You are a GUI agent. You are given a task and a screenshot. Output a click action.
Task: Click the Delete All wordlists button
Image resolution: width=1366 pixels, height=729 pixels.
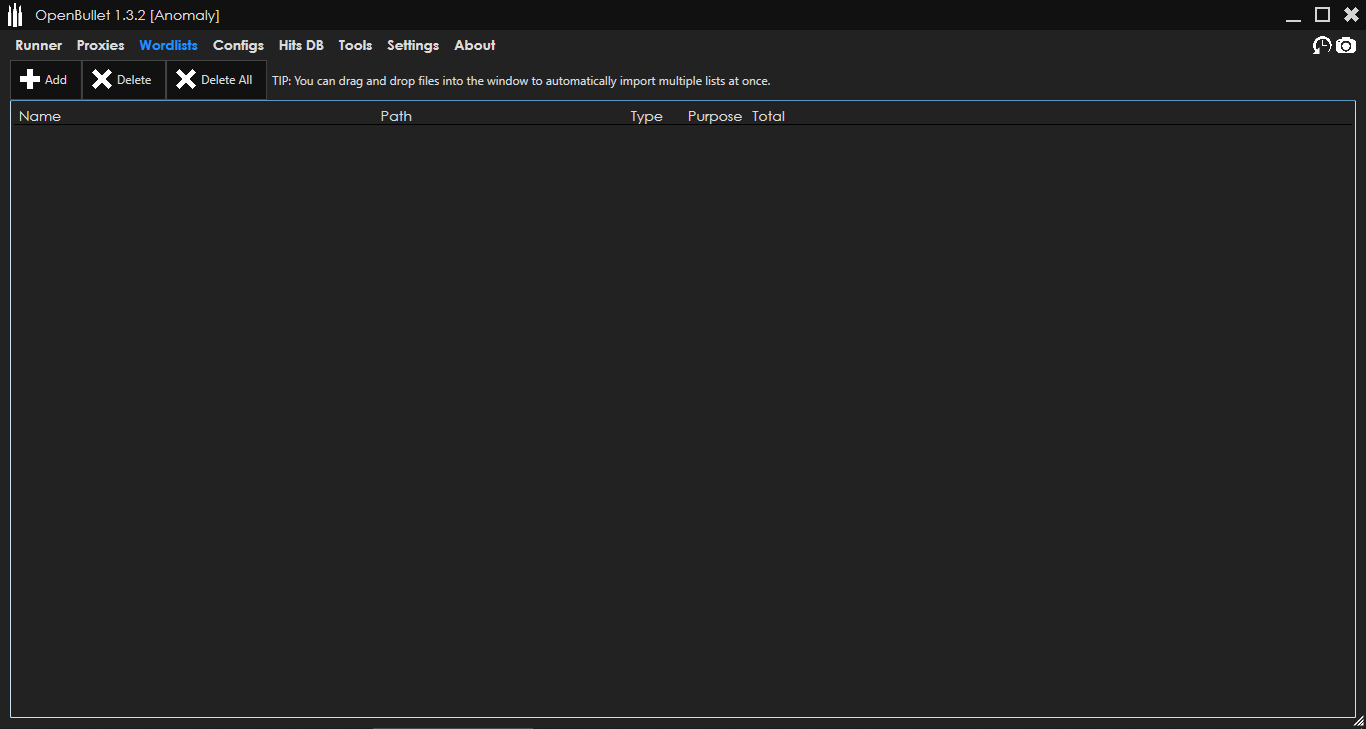pyautogui.click(x=216, y=80)
